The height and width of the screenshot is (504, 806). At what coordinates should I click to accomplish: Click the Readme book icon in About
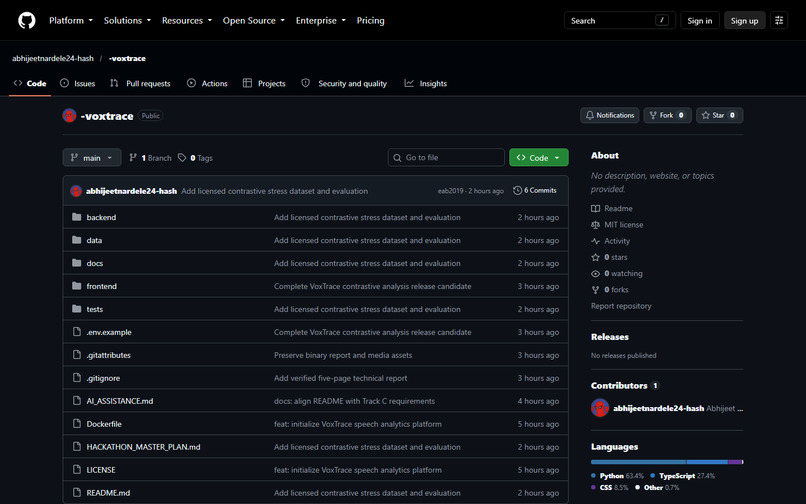click(595, 208)
